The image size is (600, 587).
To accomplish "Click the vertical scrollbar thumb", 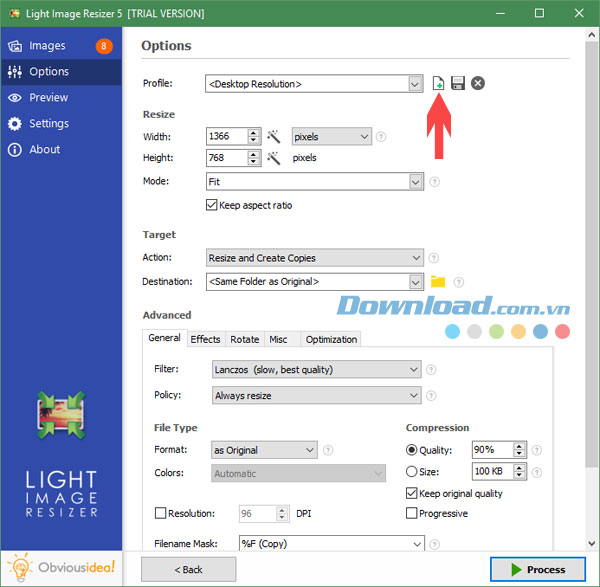I will pos(592,254).
